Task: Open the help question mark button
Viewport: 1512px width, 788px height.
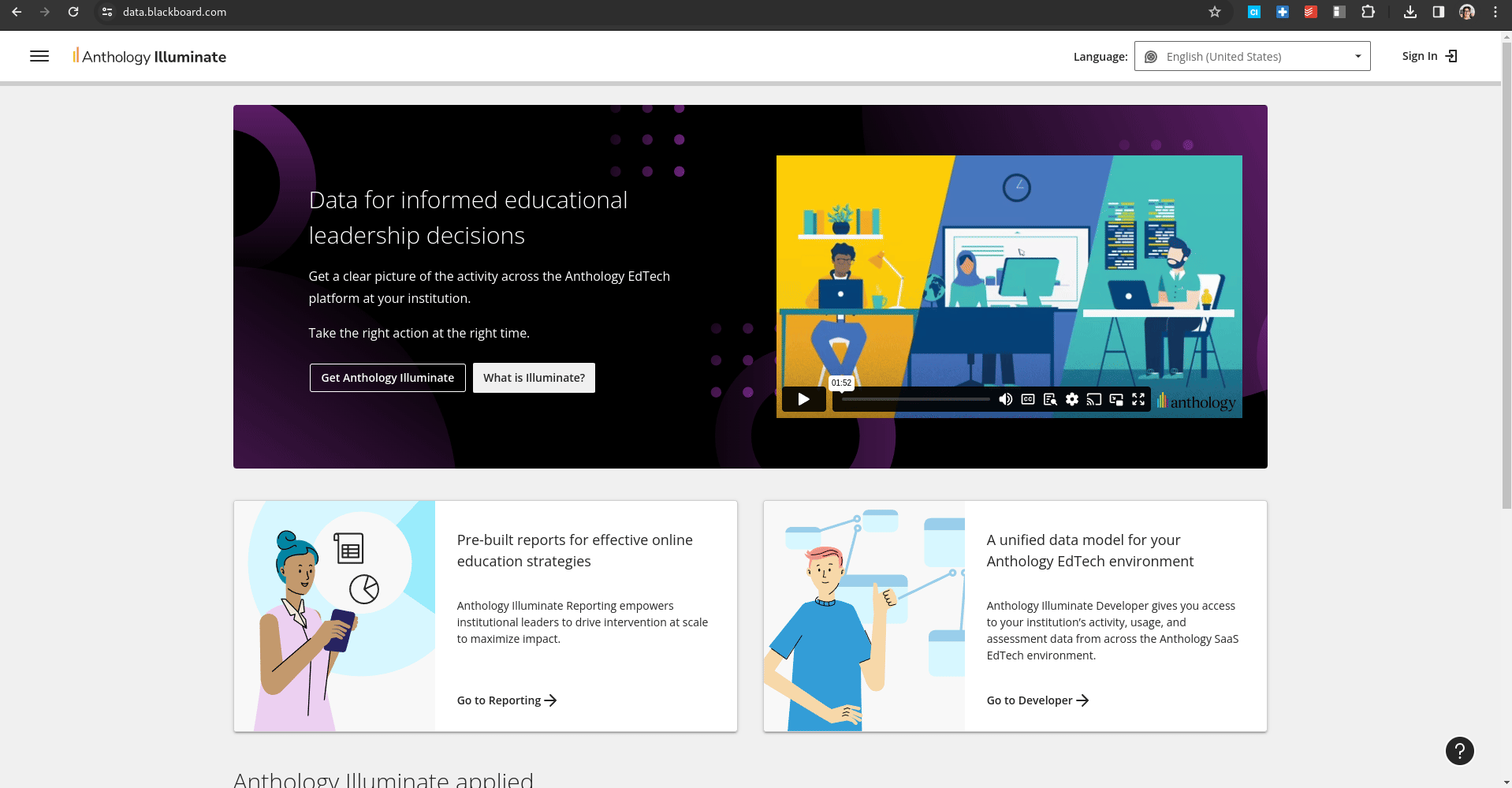Action: tap(1459, 751)
